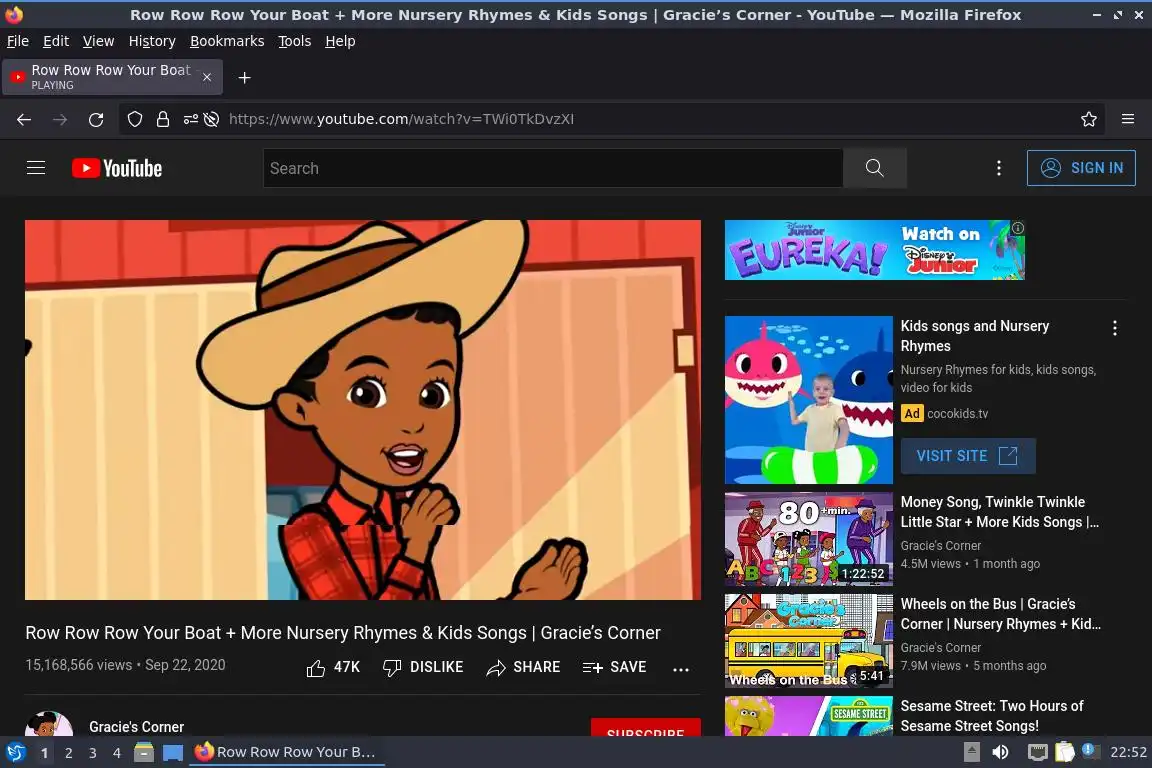Screen dimensions: 1152x768
Task: Click the browser forward arrow
Action: pyautogui.click(x=60, y=119)
